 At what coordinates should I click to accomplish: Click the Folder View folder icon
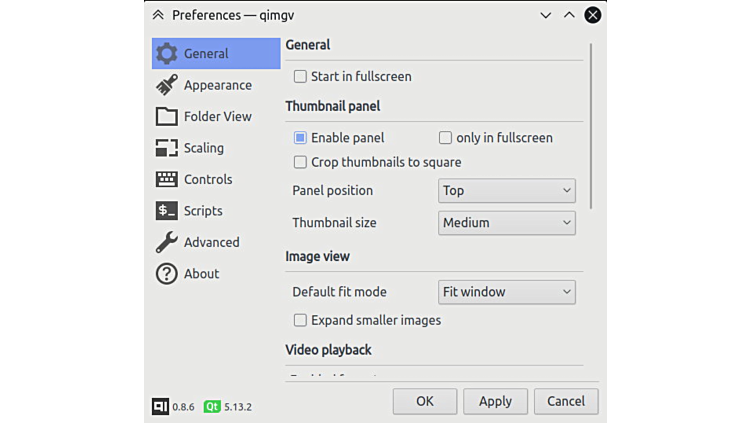point(167,117)
